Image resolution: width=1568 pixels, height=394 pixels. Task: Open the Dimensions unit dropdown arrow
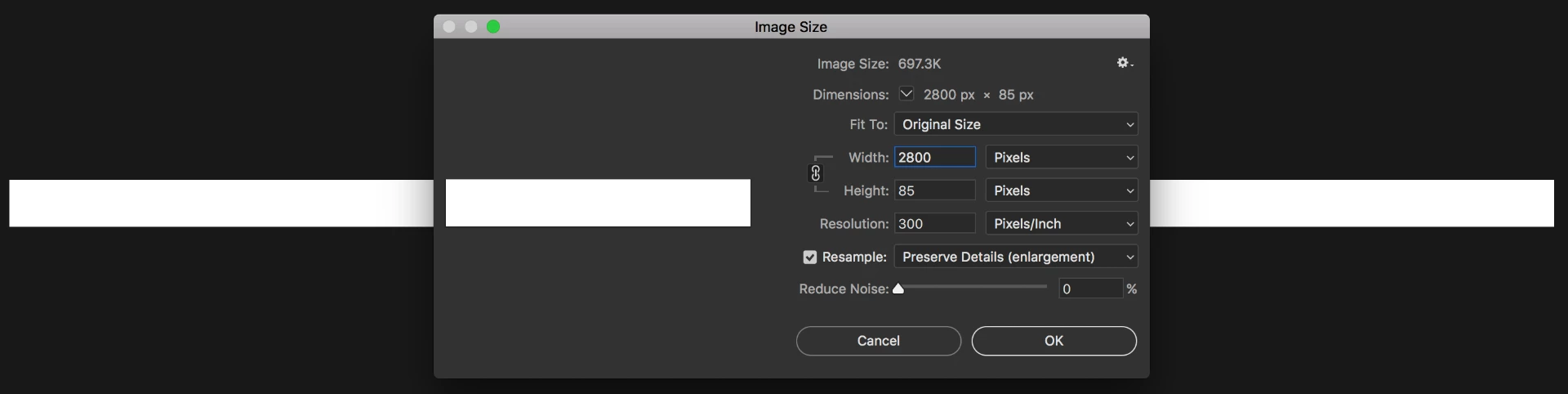(x=906, y=94)
